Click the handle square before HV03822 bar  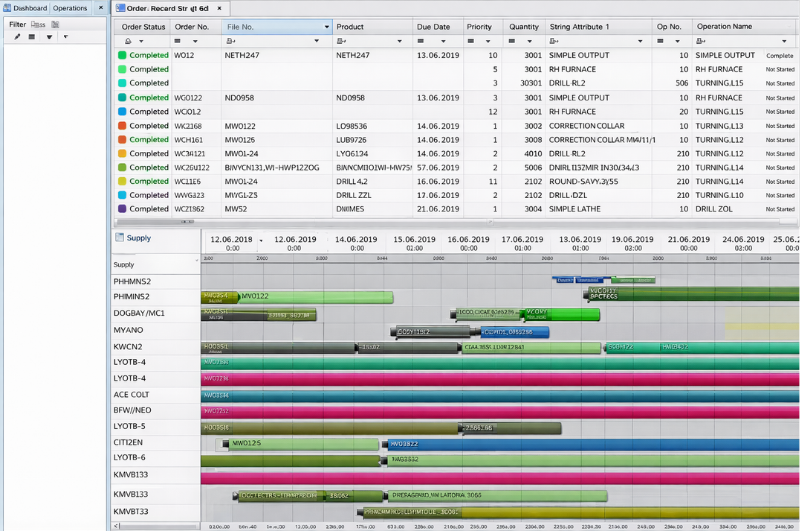point(385,444)
